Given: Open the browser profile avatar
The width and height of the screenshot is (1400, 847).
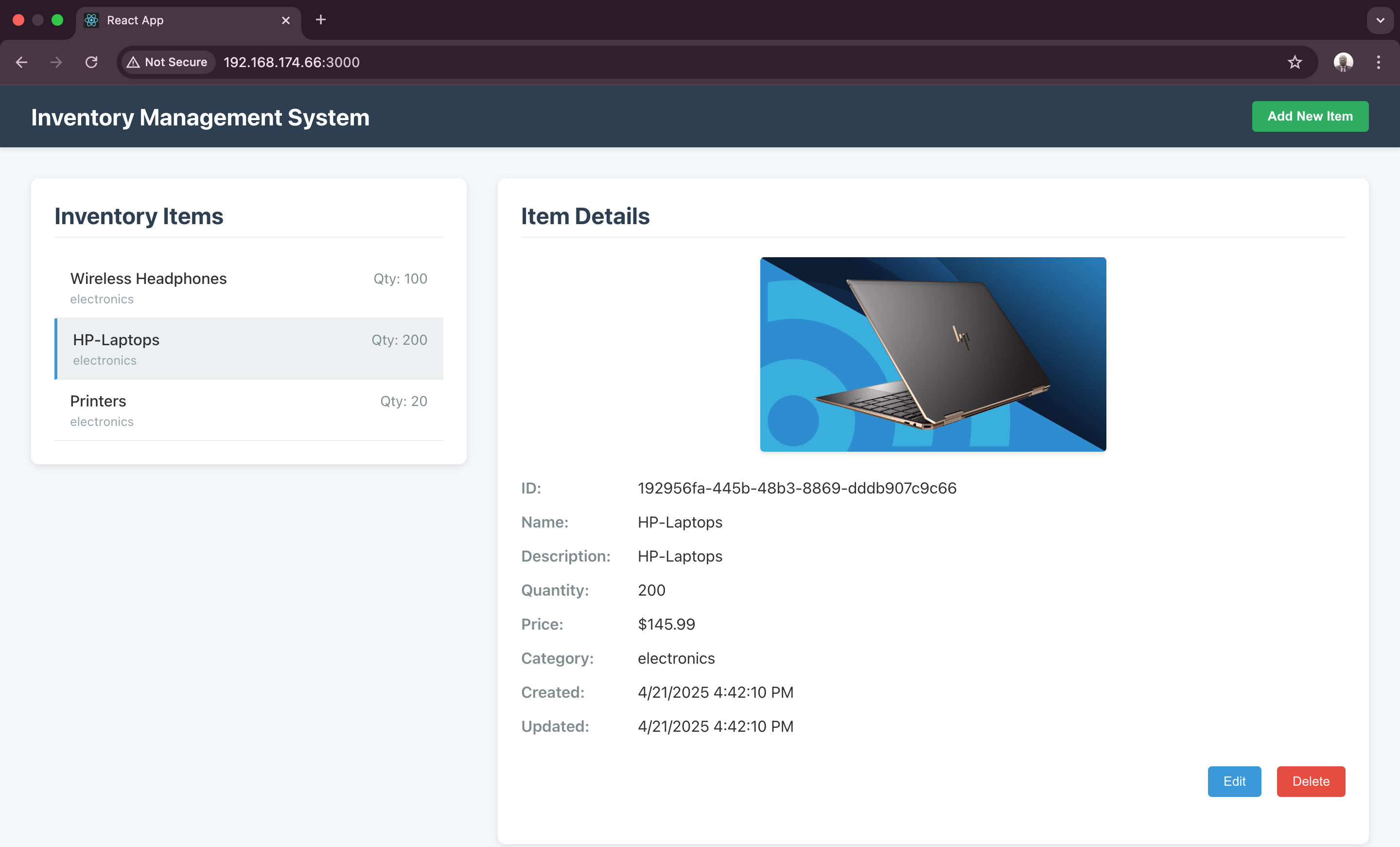Looking at the screenshot, I should (1343, 62).
